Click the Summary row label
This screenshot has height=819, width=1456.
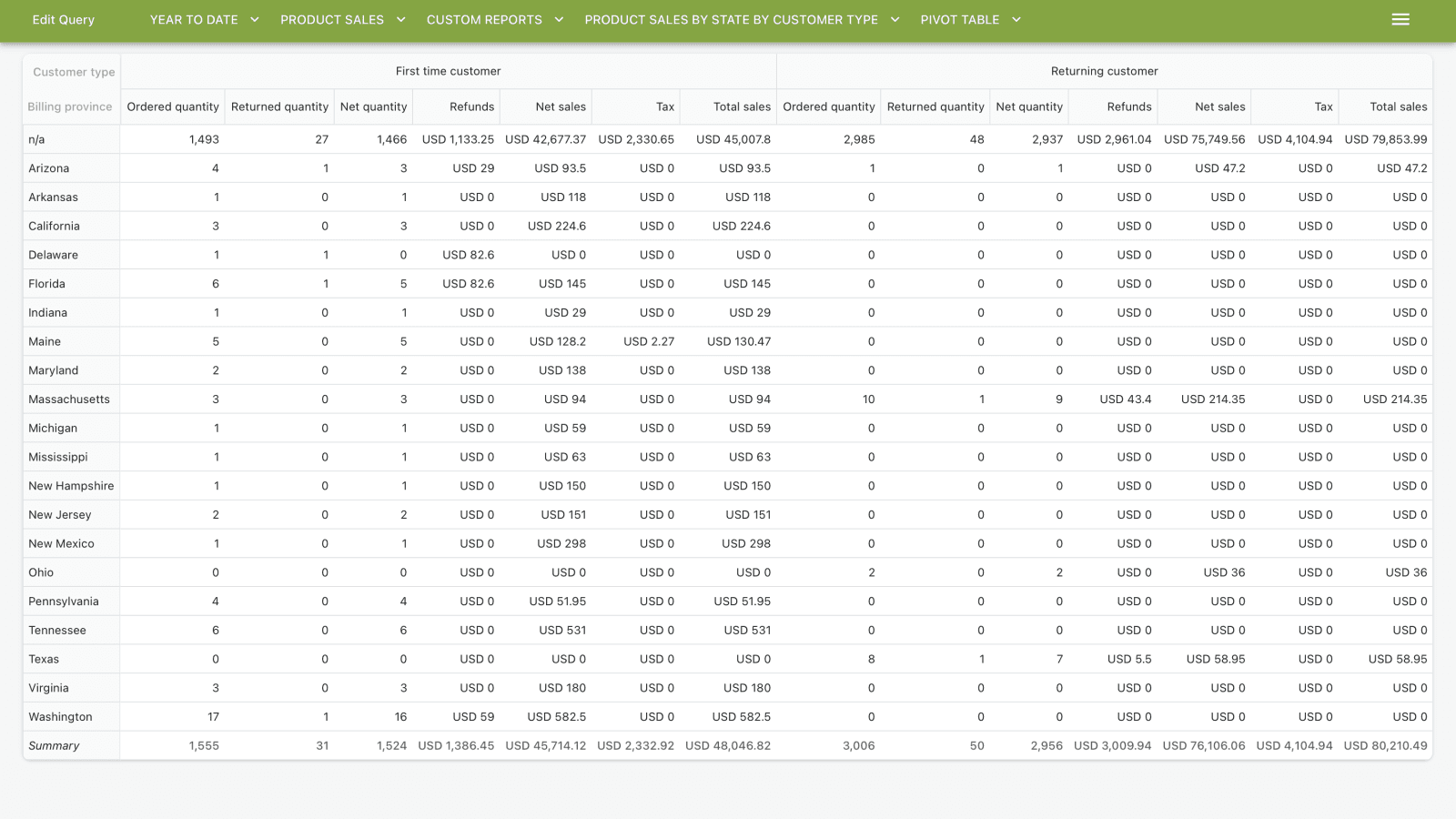(54, 745)
